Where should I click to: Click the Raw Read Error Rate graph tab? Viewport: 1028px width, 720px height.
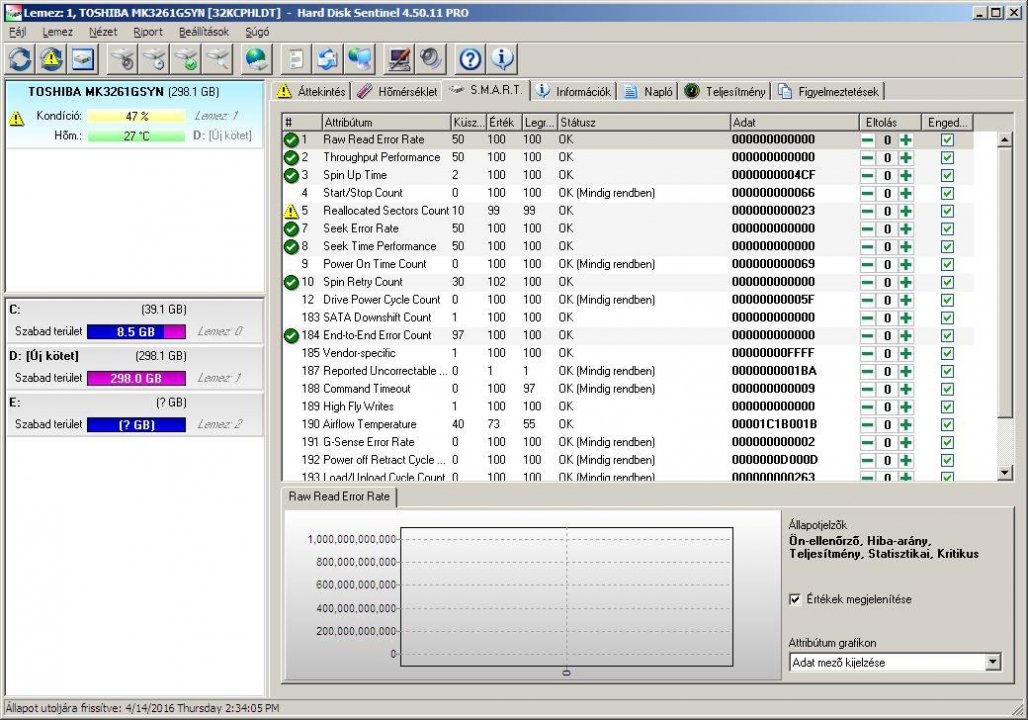[339, 496]
